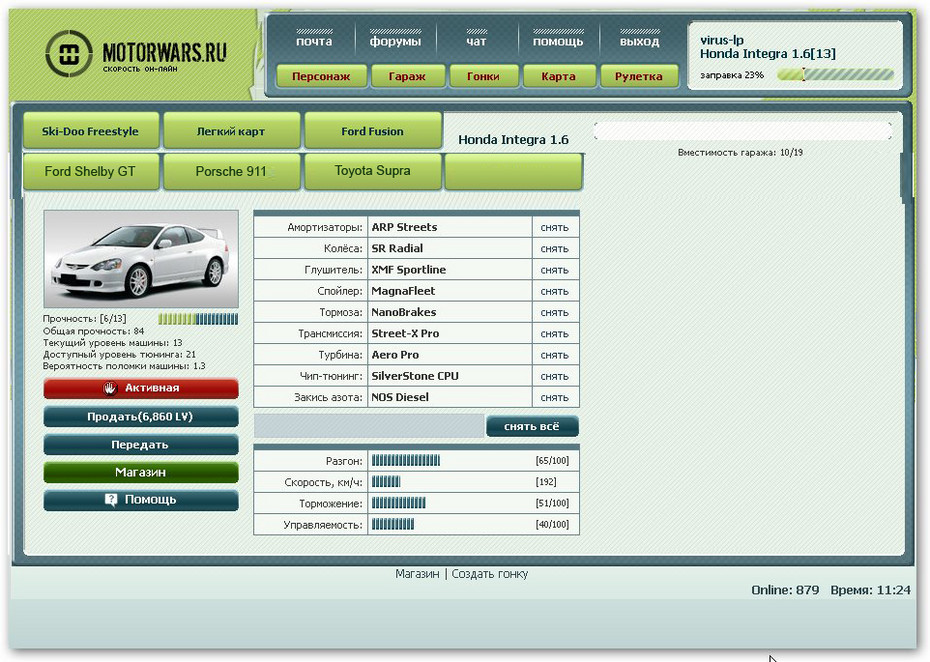Open the форумы link
Viewport: 930px width, 662px height.
tap(395, 42)
